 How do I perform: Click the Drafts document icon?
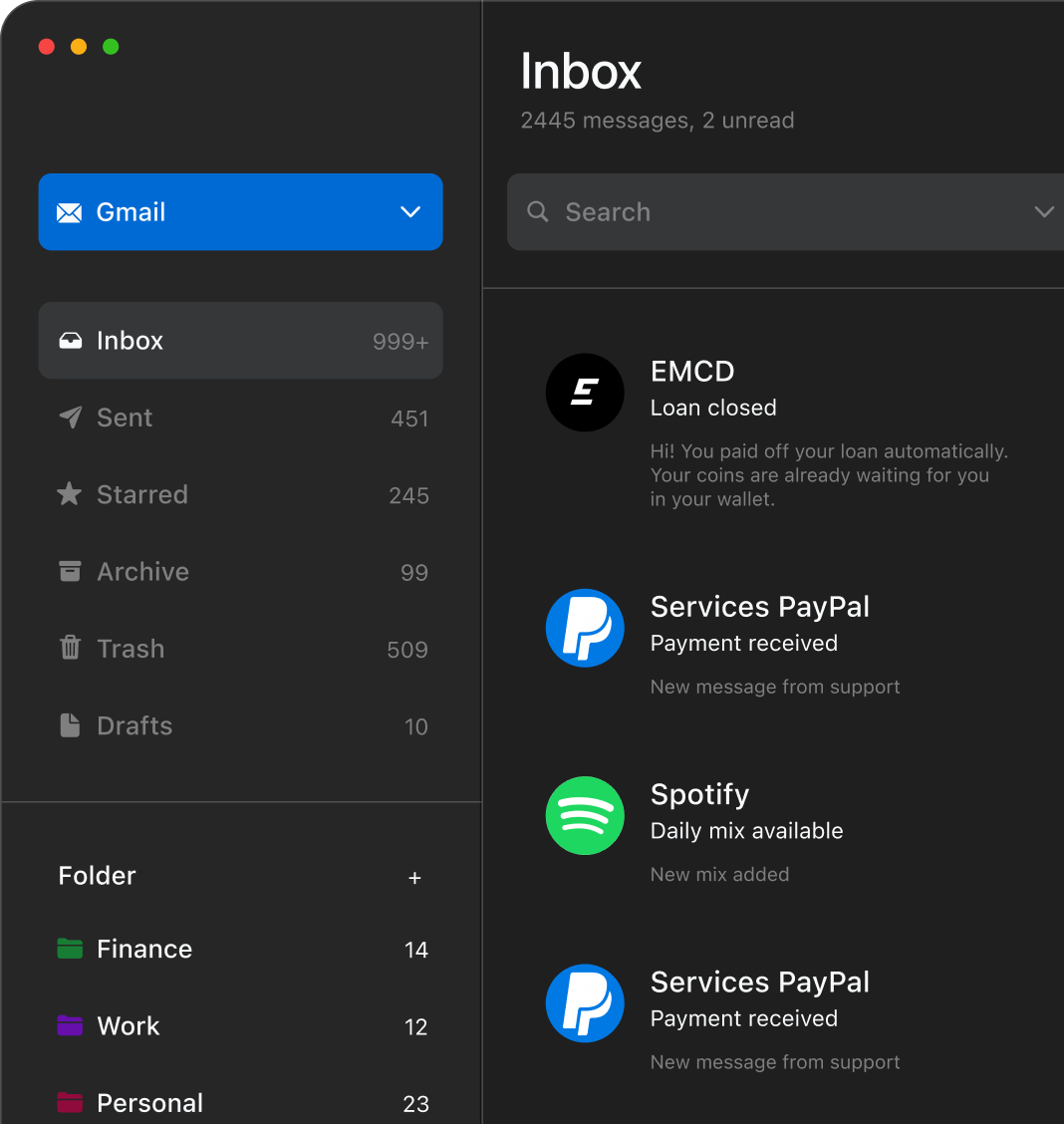pyautogui.click(x=70, y=724)
